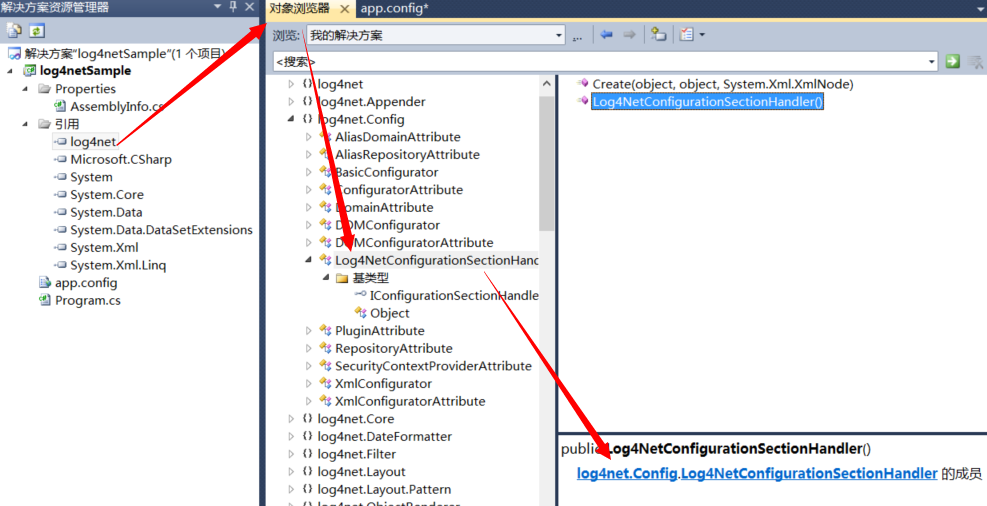
Task: Open the browse scope dropdown
Action: pyautogui.click(x=558, y=35)
